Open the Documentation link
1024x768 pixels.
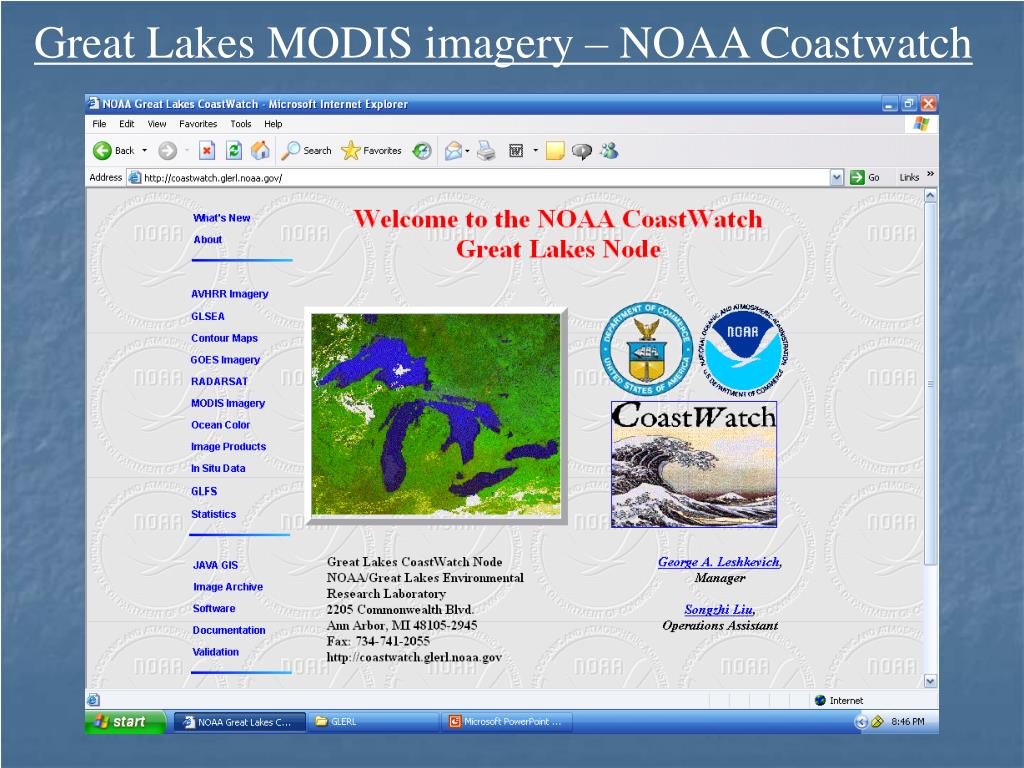click(x=229, y=630)
